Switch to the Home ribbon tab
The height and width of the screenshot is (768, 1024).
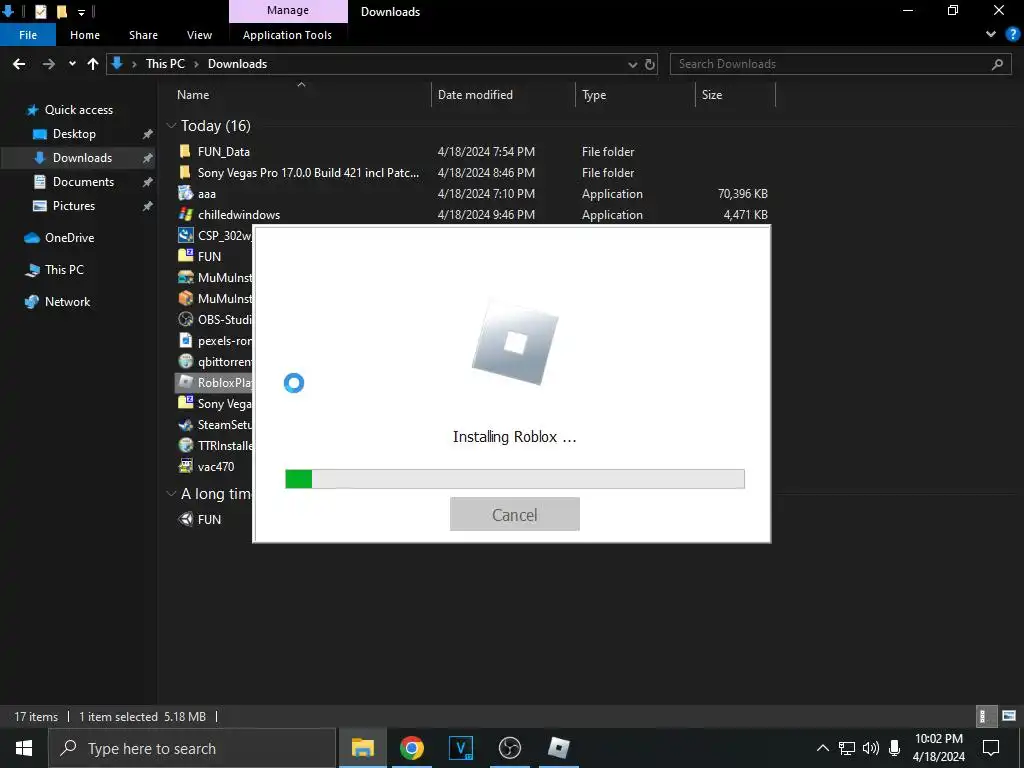tap(85, 35)
